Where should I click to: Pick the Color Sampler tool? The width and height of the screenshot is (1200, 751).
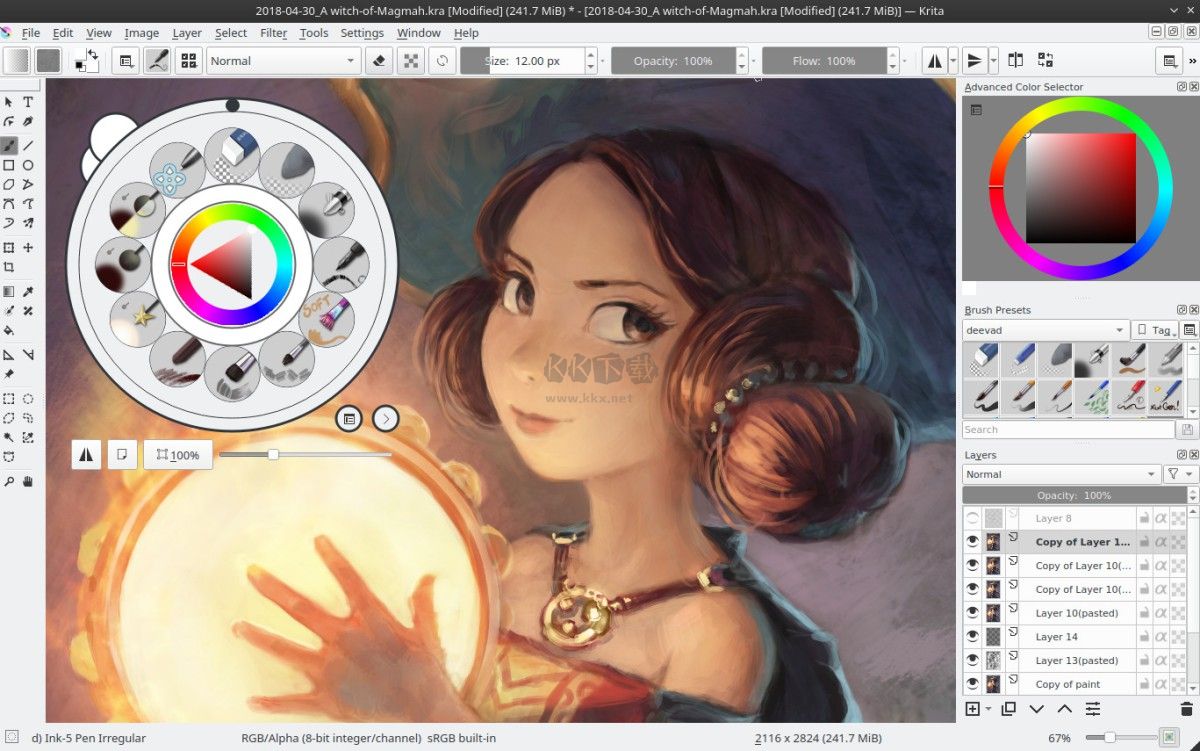[x=27, y=292]
